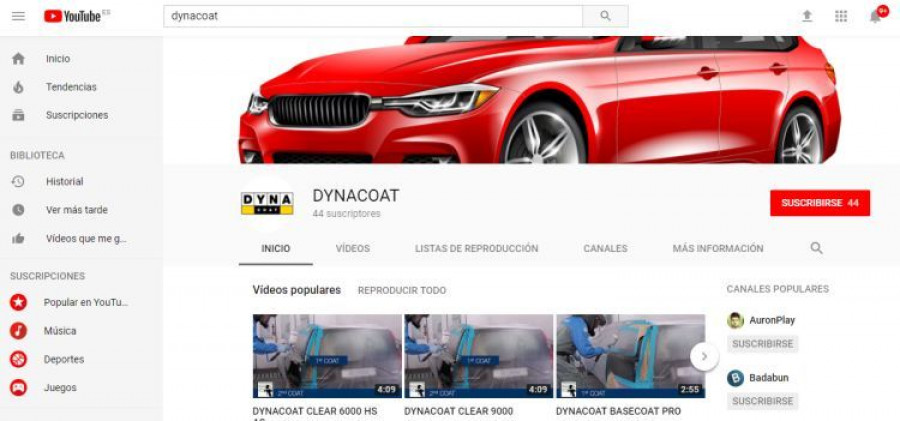Image resolution: width=900 pixels, height=421 pixels.
Task: Click into the dynacoat search field
Action: pyautogui.click(x=373, y=16)
